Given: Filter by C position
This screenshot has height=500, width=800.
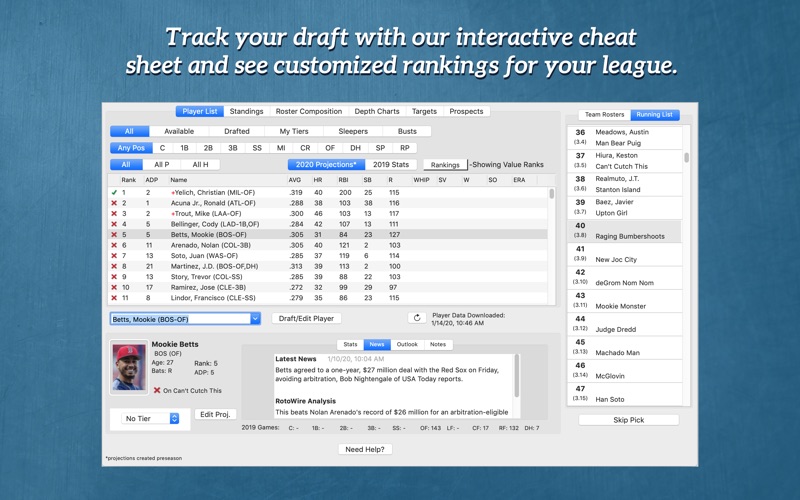Looking at the screenshot, I should (162, 148).
